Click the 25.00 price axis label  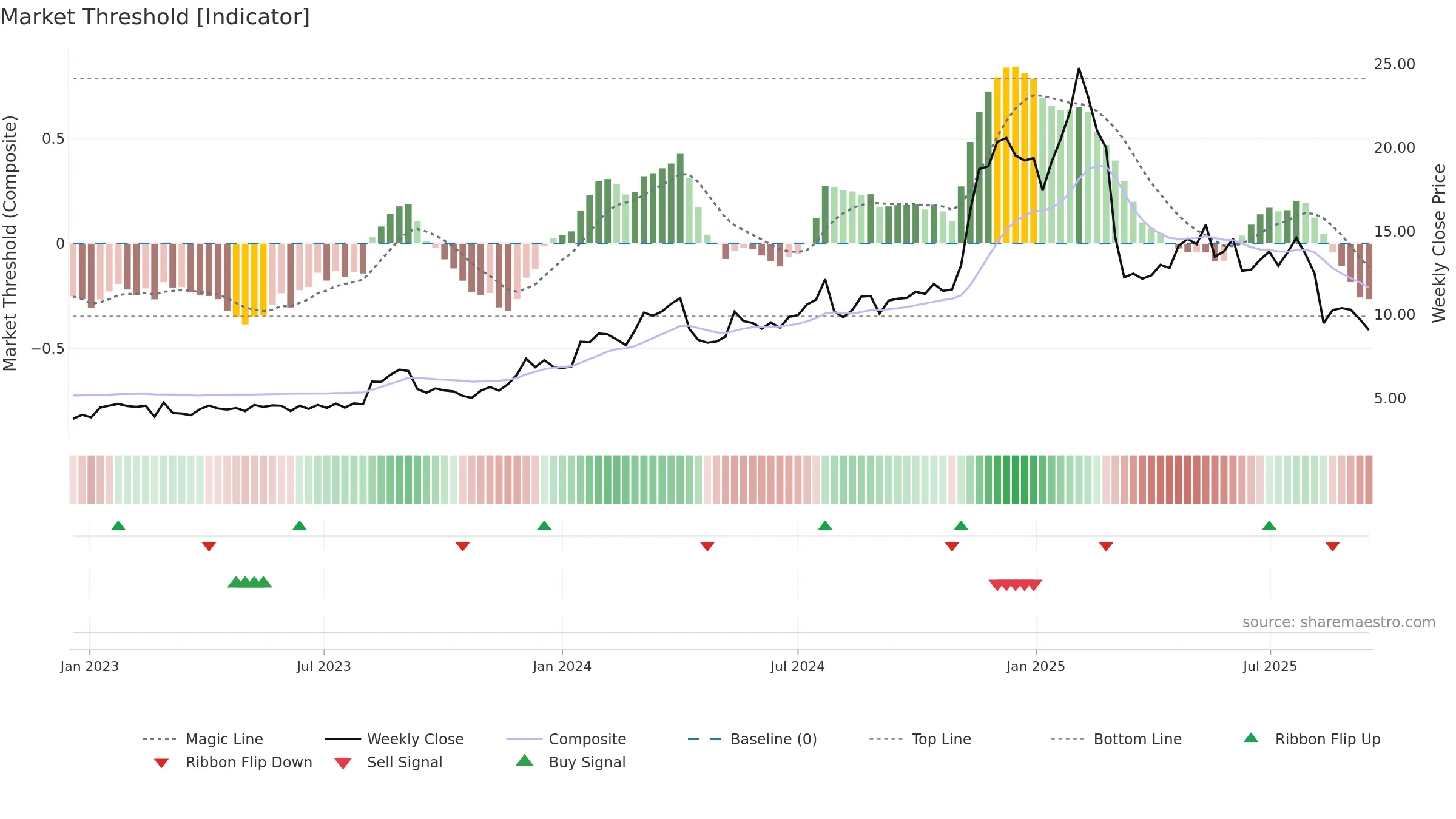point(1395,64)
